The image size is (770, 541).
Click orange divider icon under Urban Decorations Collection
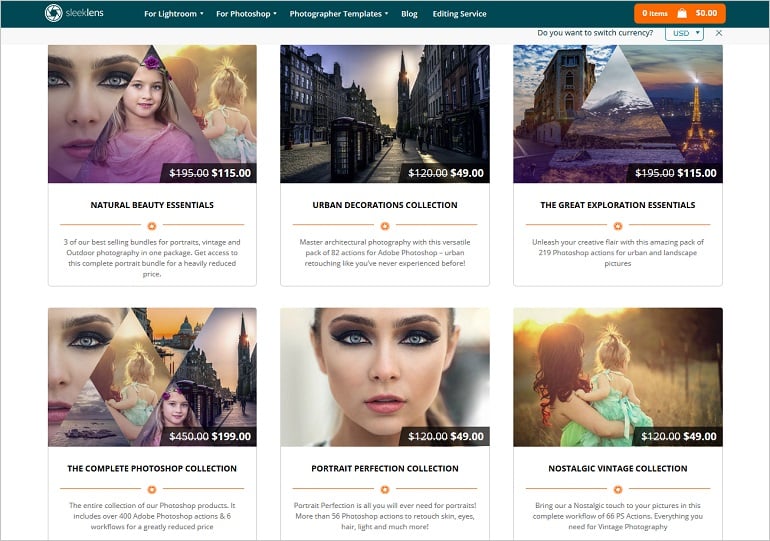click(x=385, y=226)
